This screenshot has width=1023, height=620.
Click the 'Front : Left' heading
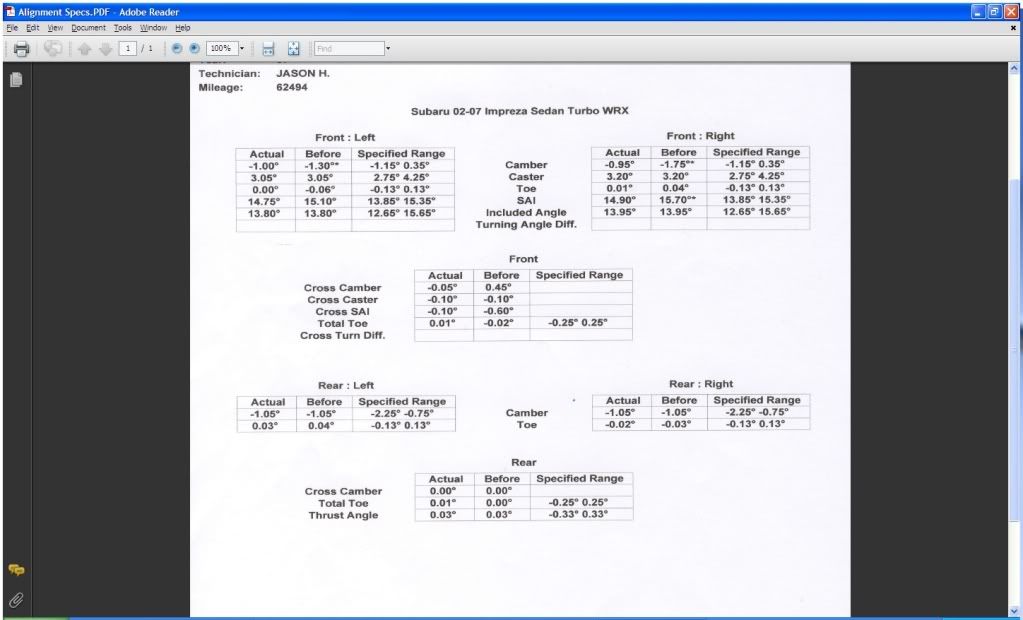point(345,138)
